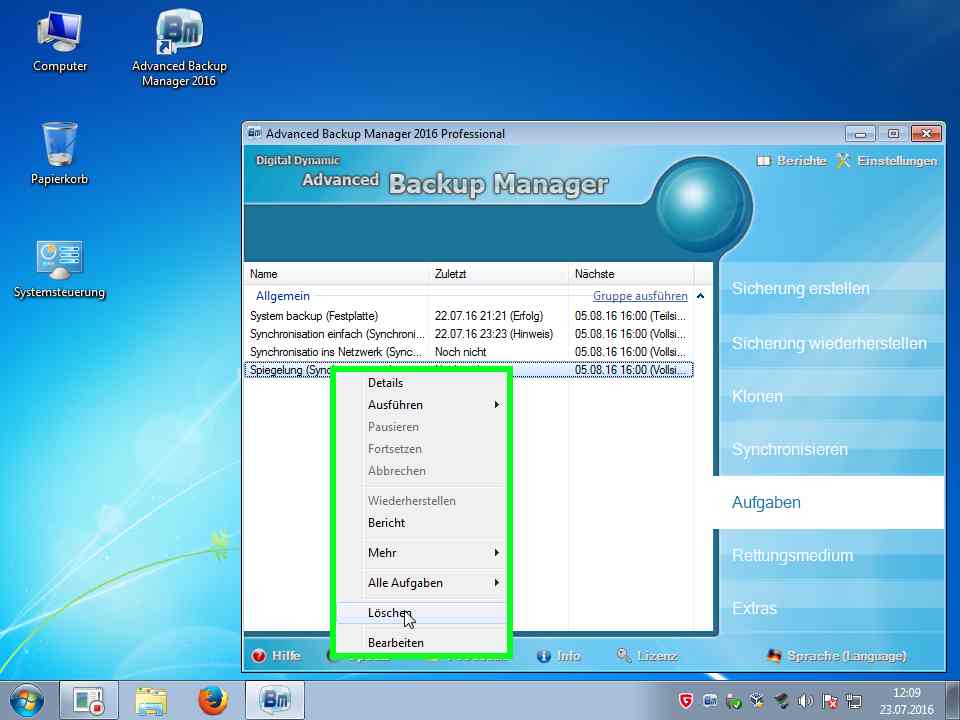Screen dimensions: 960x720
Task: Click the greyed-out Abbrechen menu entry
Action: tap(421, 471)
